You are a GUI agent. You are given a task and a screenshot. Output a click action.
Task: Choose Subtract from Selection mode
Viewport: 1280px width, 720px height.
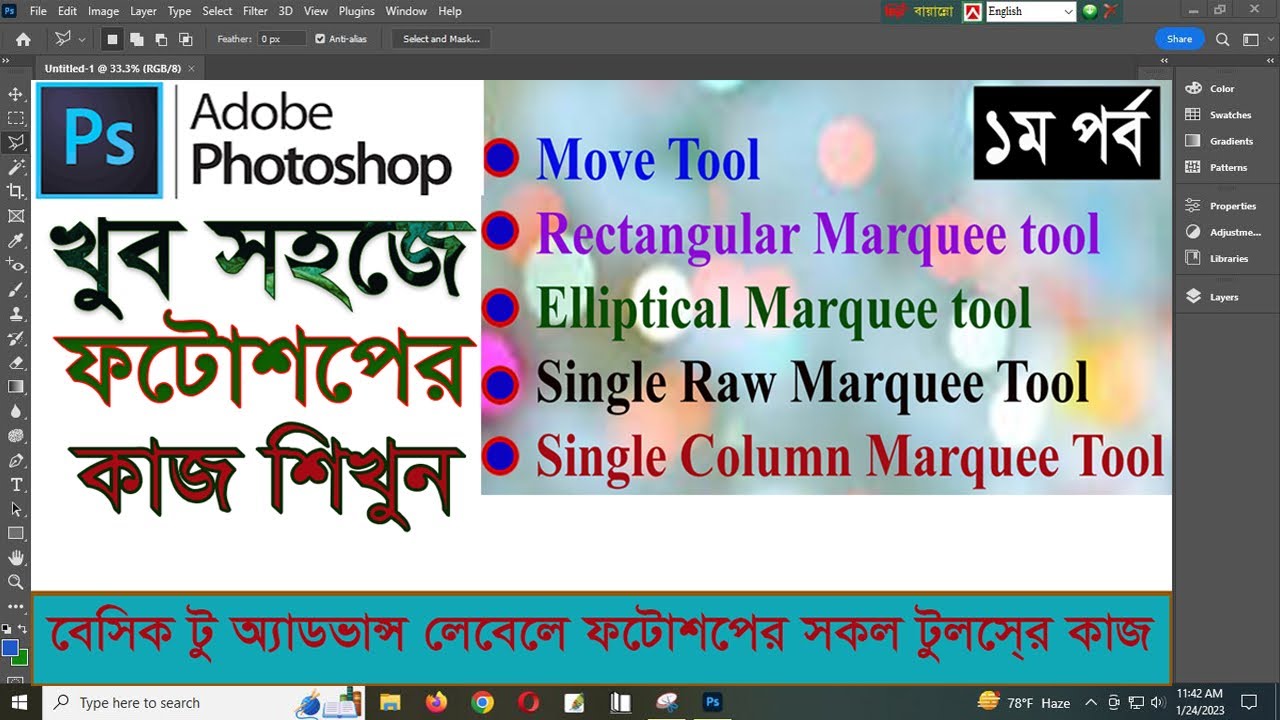pos(161,39)
